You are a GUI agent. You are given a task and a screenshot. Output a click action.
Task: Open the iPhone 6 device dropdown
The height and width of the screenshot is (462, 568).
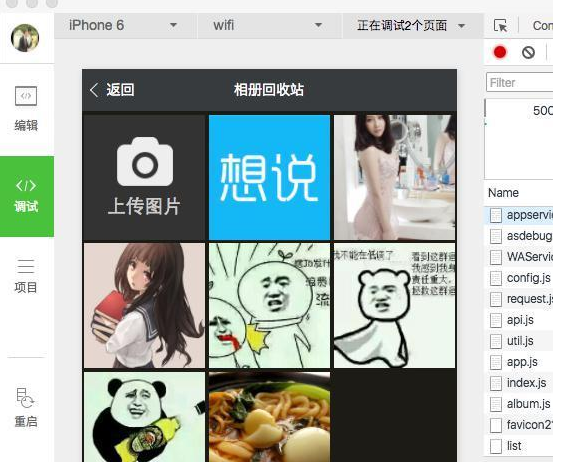[125, 25]
